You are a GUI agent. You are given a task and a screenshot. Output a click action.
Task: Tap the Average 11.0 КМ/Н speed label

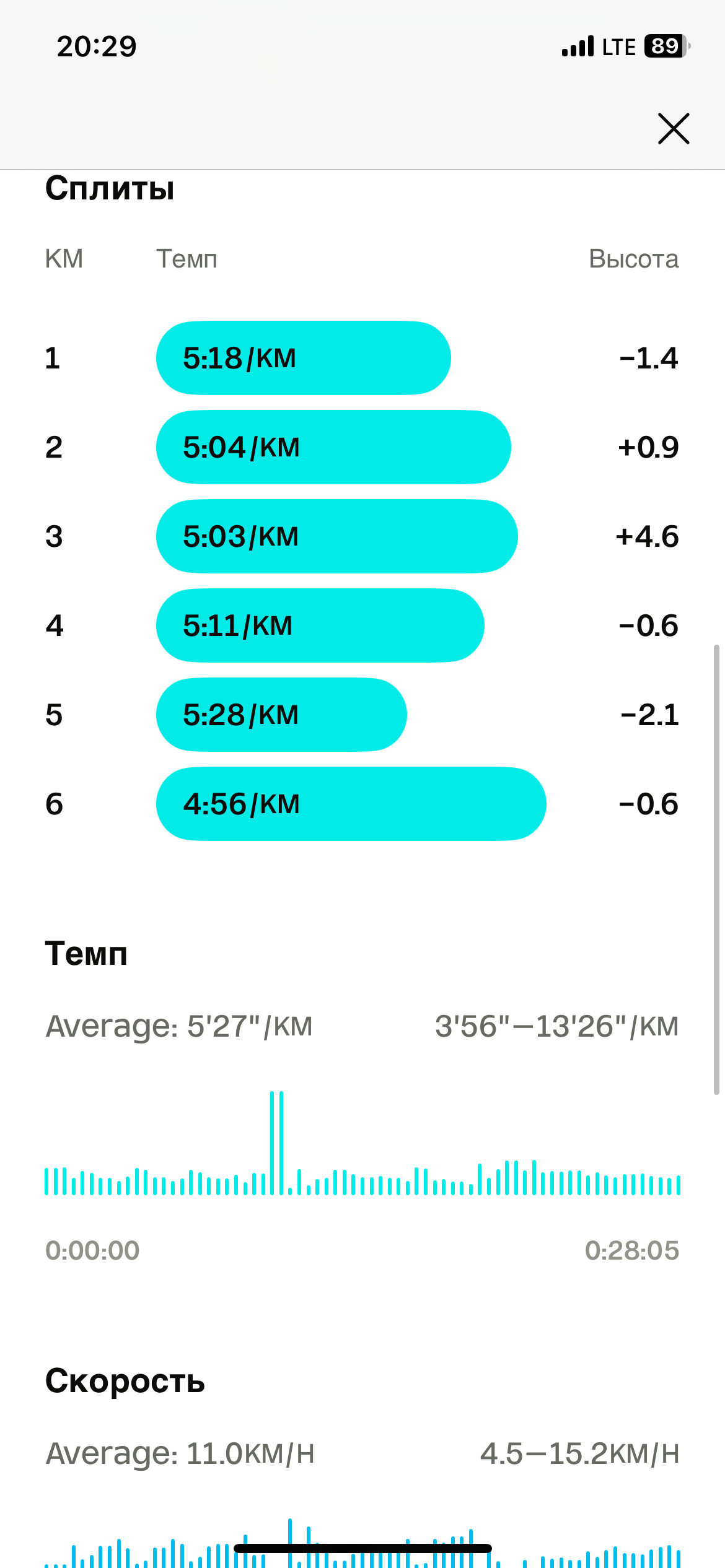[x=180, y=1453]
